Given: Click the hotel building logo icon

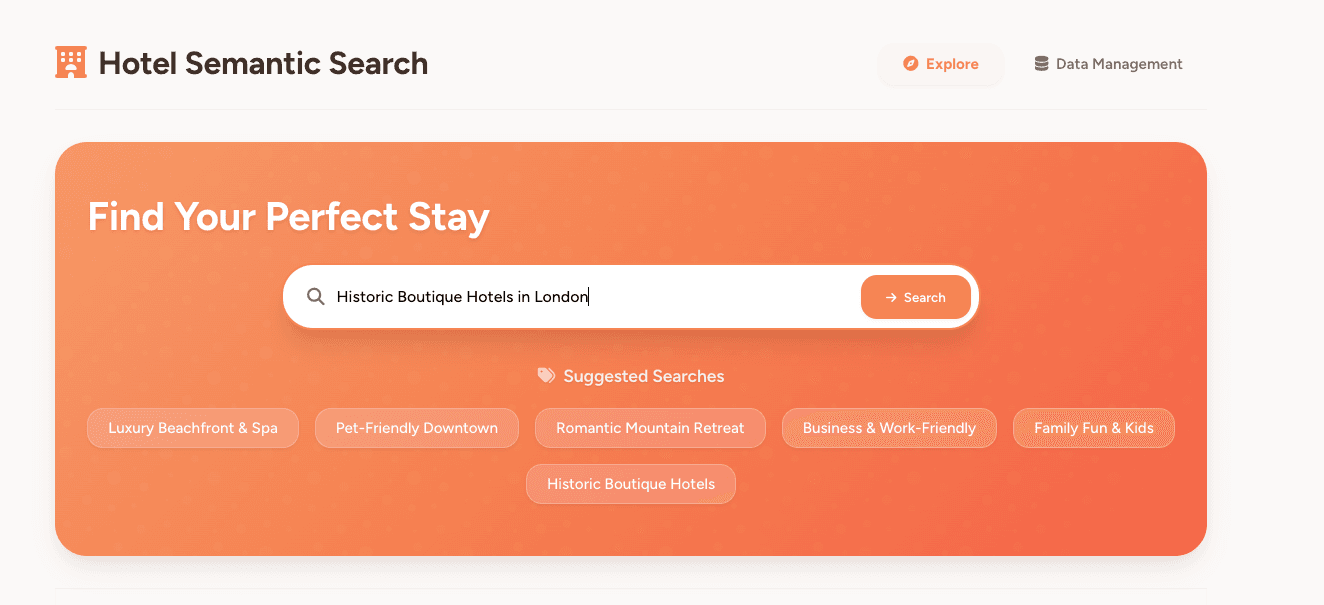Looking at the screenshot, I should point(71,62).
